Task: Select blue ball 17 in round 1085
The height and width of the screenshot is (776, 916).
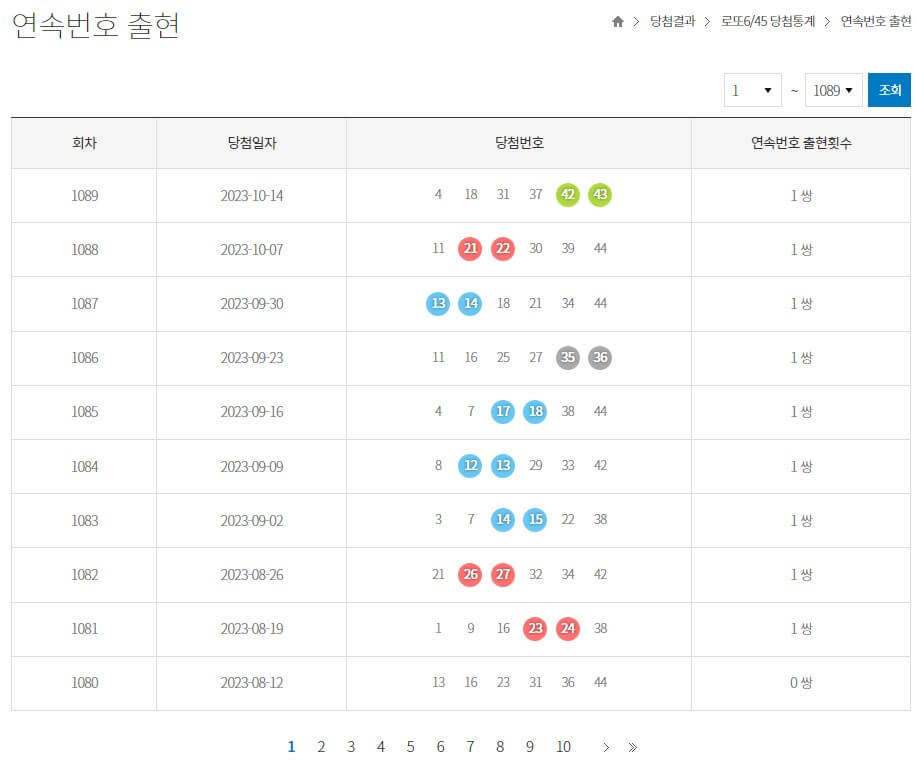Action: (x=503, y=411)
